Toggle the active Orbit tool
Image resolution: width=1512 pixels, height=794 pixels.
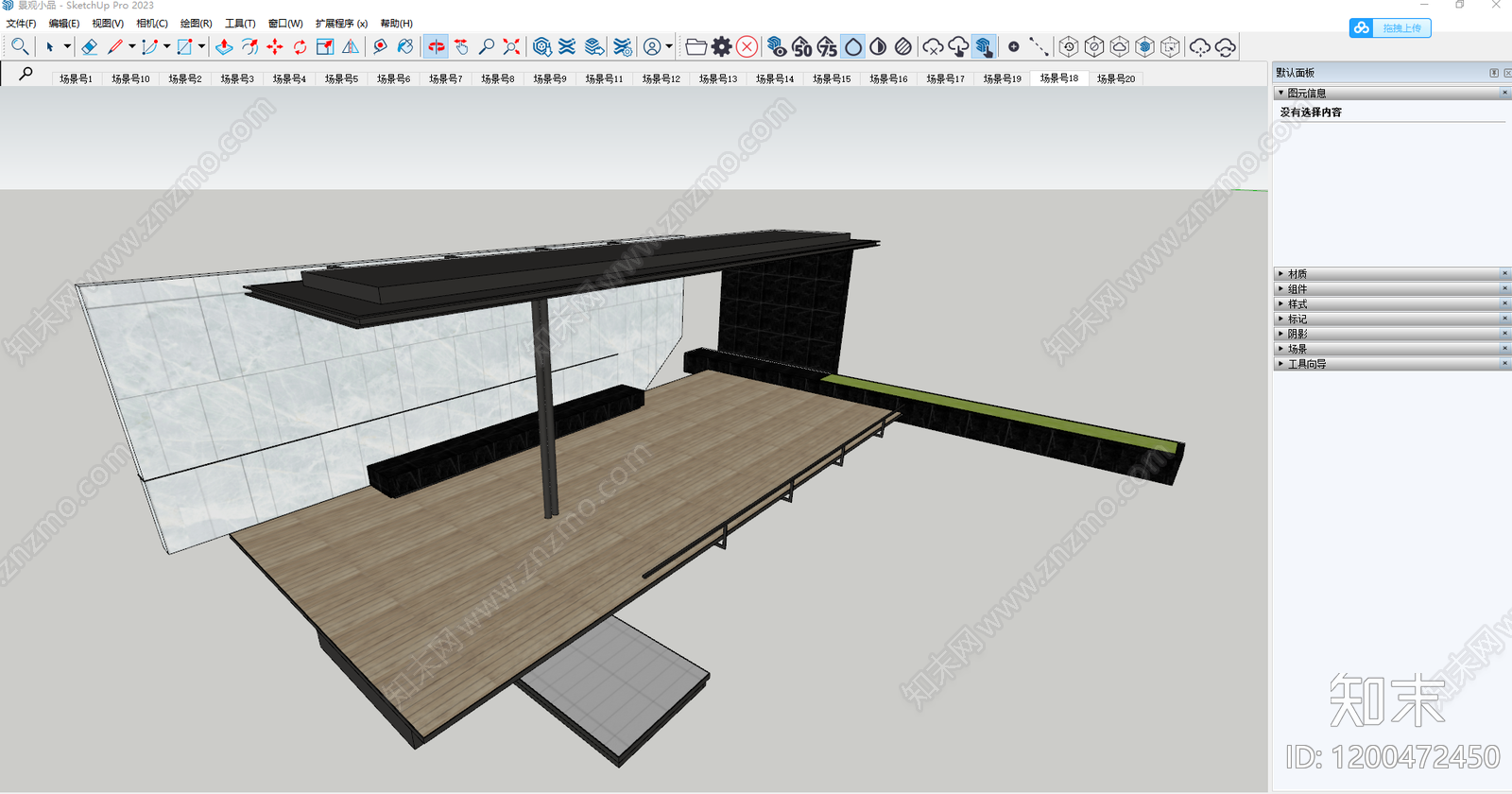click(x=436, y=46)
